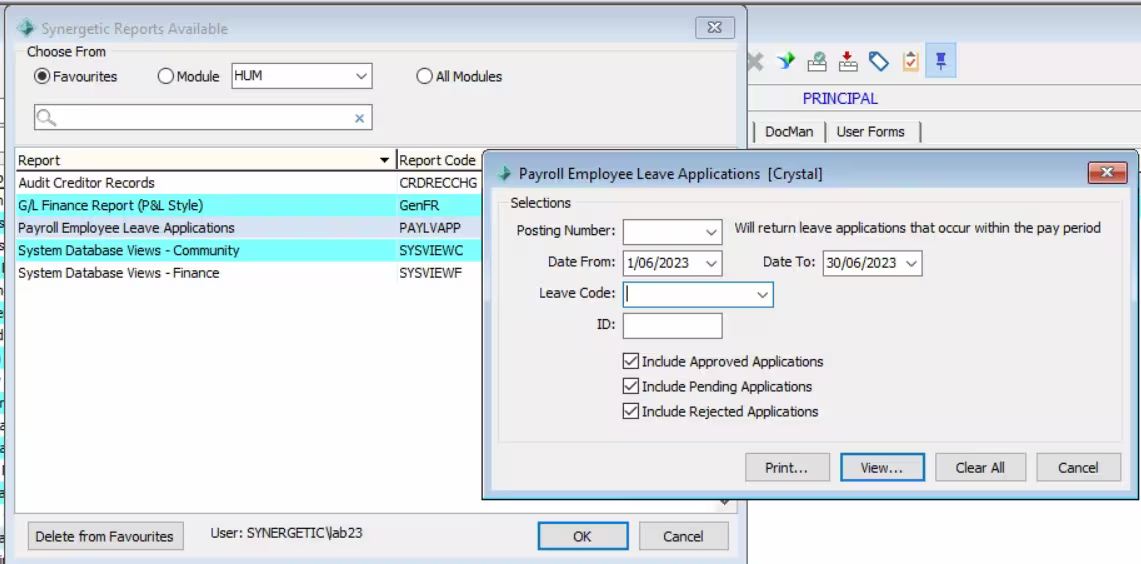Click the View... button
The width and height of the screenshot is (1141, 564).
click(882, 468)
